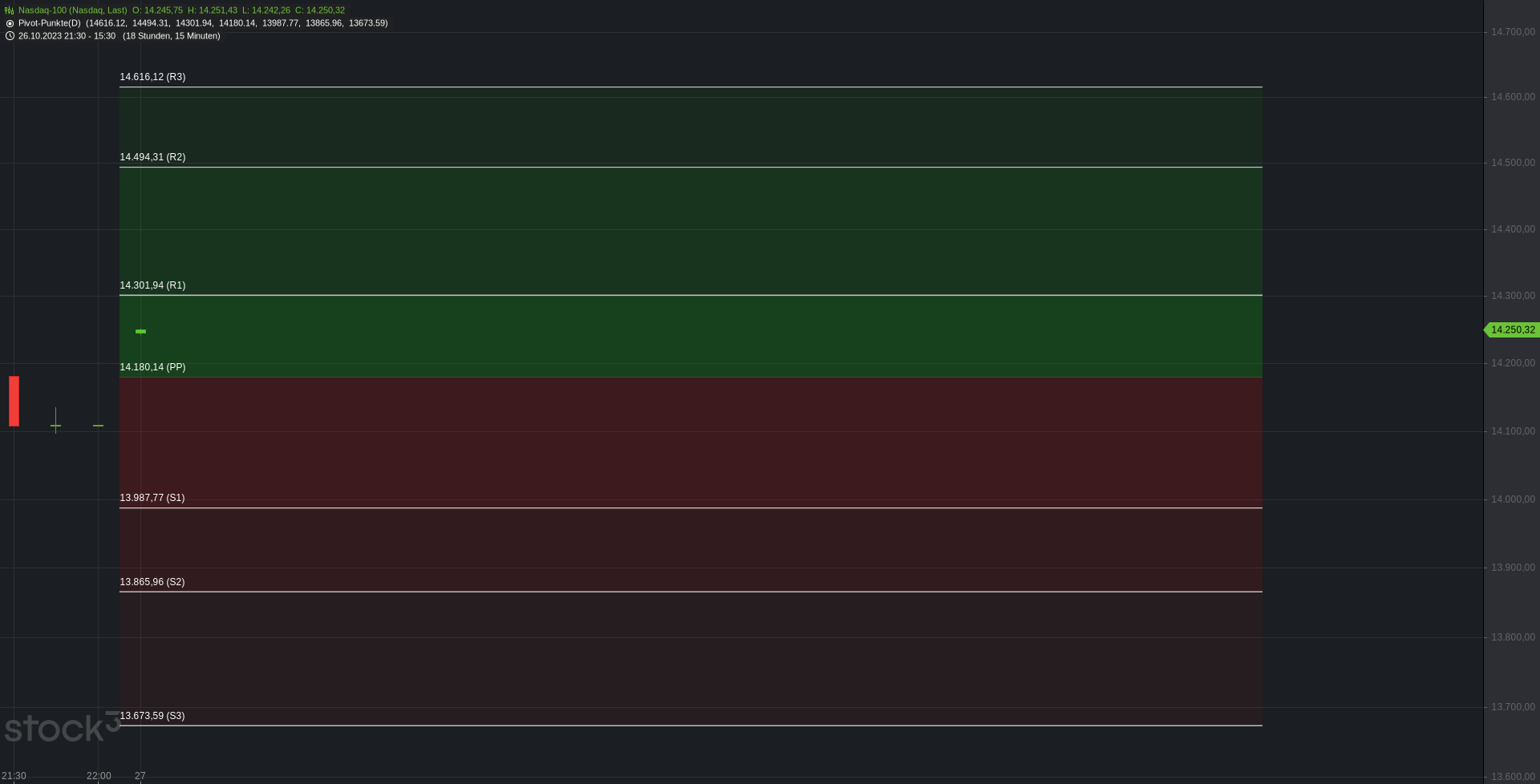Select the 13.865,96 (S2) support label
The image size is (1540, 784).
[152, 582]
